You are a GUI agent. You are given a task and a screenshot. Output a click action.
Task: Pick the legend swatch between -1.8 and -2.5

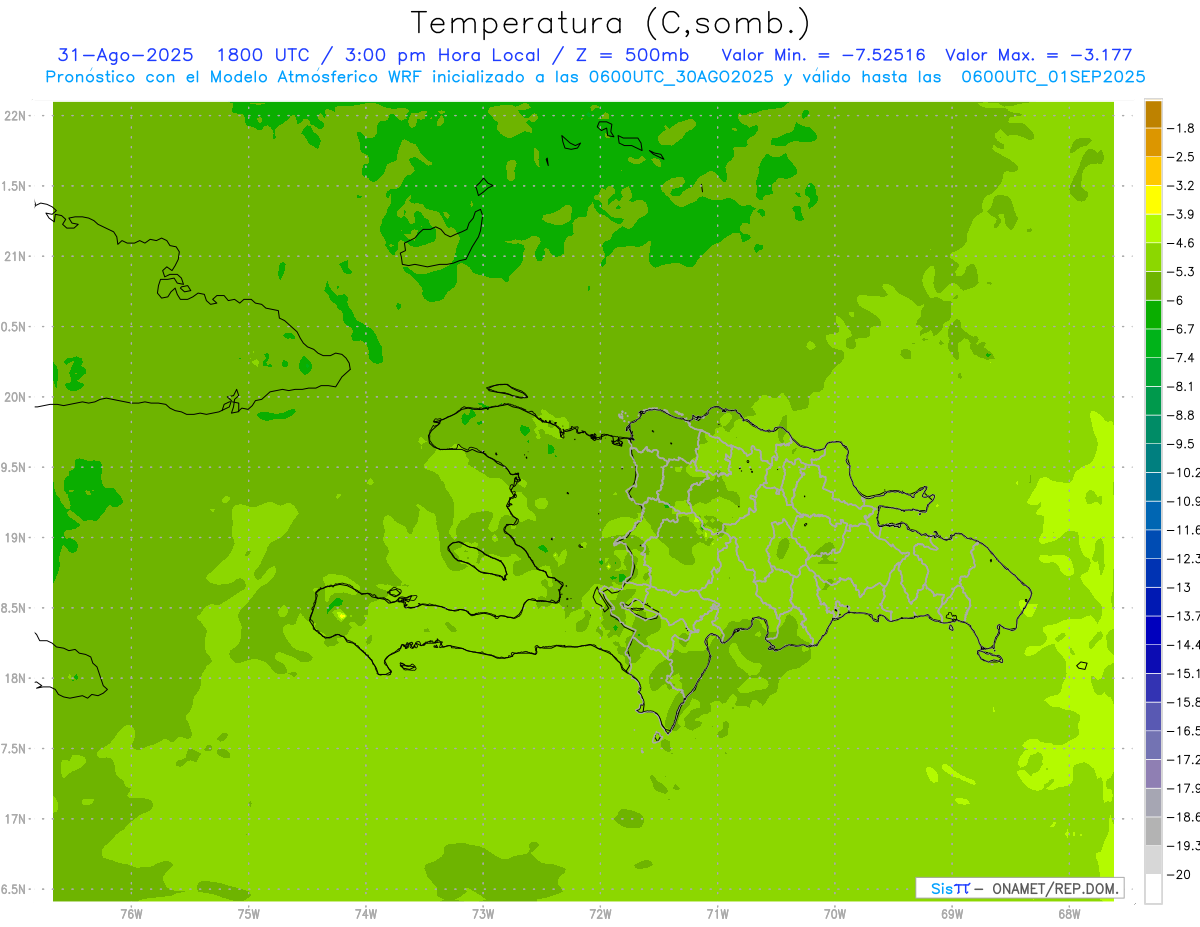[1153, 142]
